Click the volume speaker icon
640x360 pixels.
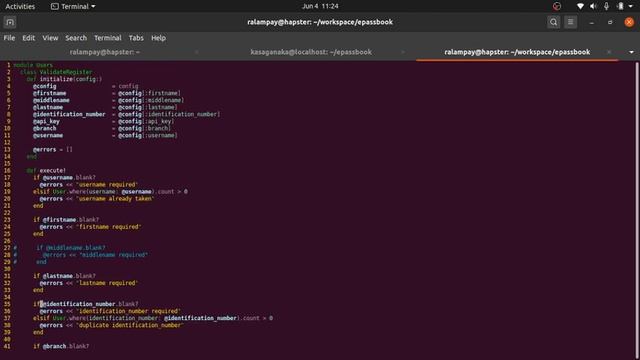pyautogui.click(x=593, y=6)
